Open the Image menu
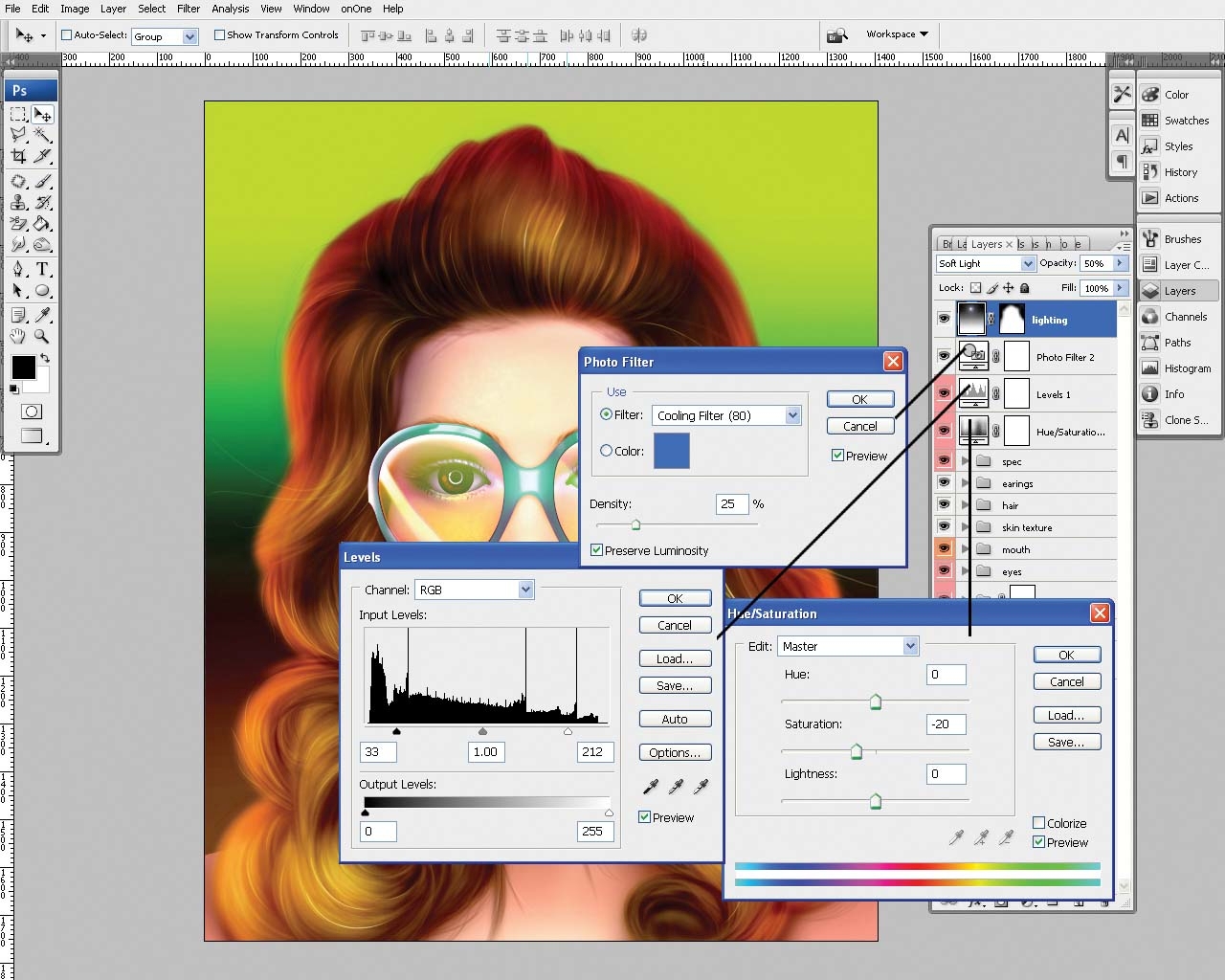Screen dimensions: 1225x980 point(75,9)
